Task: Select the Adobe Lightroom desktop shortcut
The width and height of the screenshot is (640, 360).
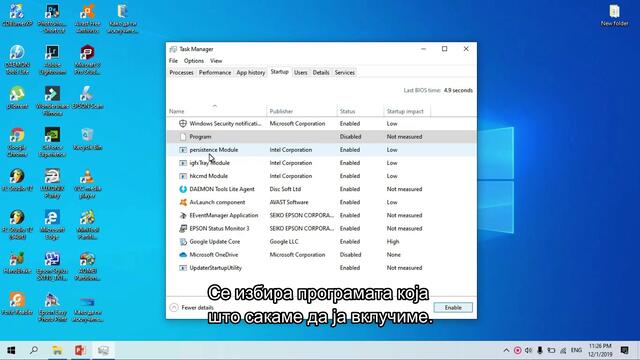Action: (52, 59)
